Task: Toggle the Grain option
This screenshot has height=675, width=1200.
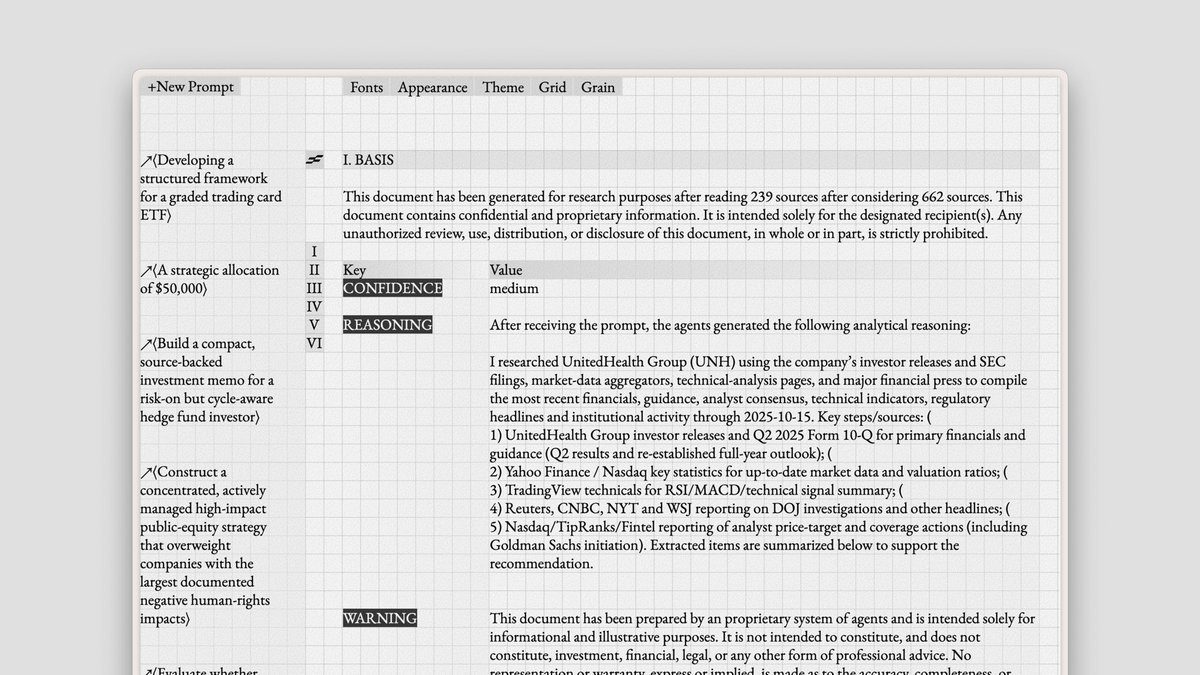Action: point(598,87)
